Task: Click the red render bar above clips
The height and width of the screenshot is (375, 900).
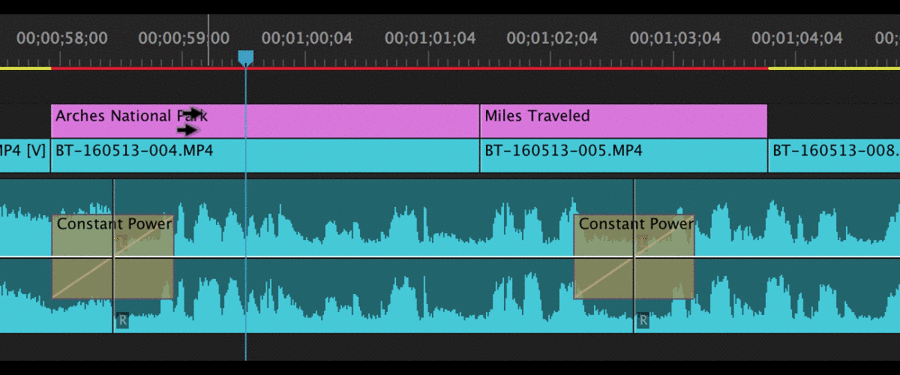Action: (x=410, y=68)
